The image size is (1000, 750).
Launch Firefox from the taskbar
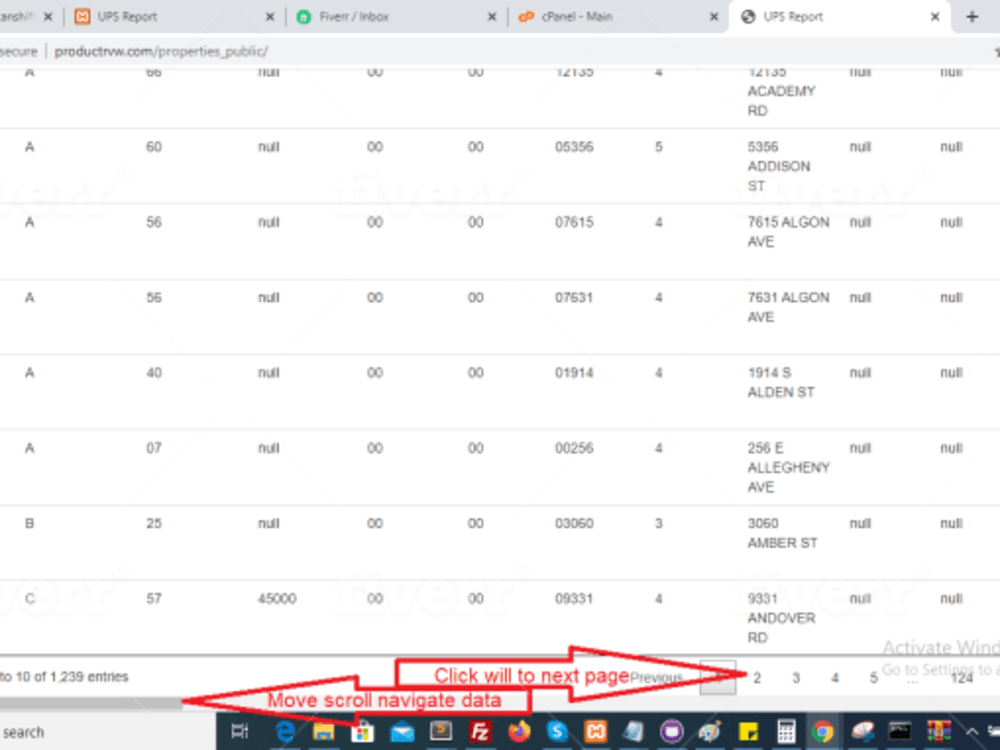[x=519, y=732]
